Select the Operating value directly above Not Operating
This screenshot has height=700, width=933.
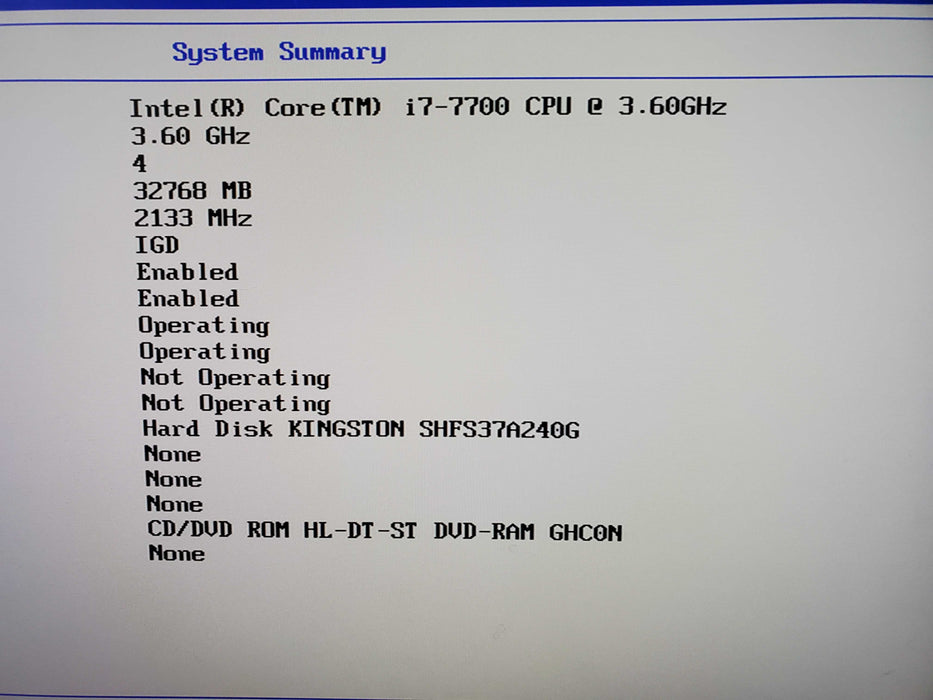[x=205, y=352]
